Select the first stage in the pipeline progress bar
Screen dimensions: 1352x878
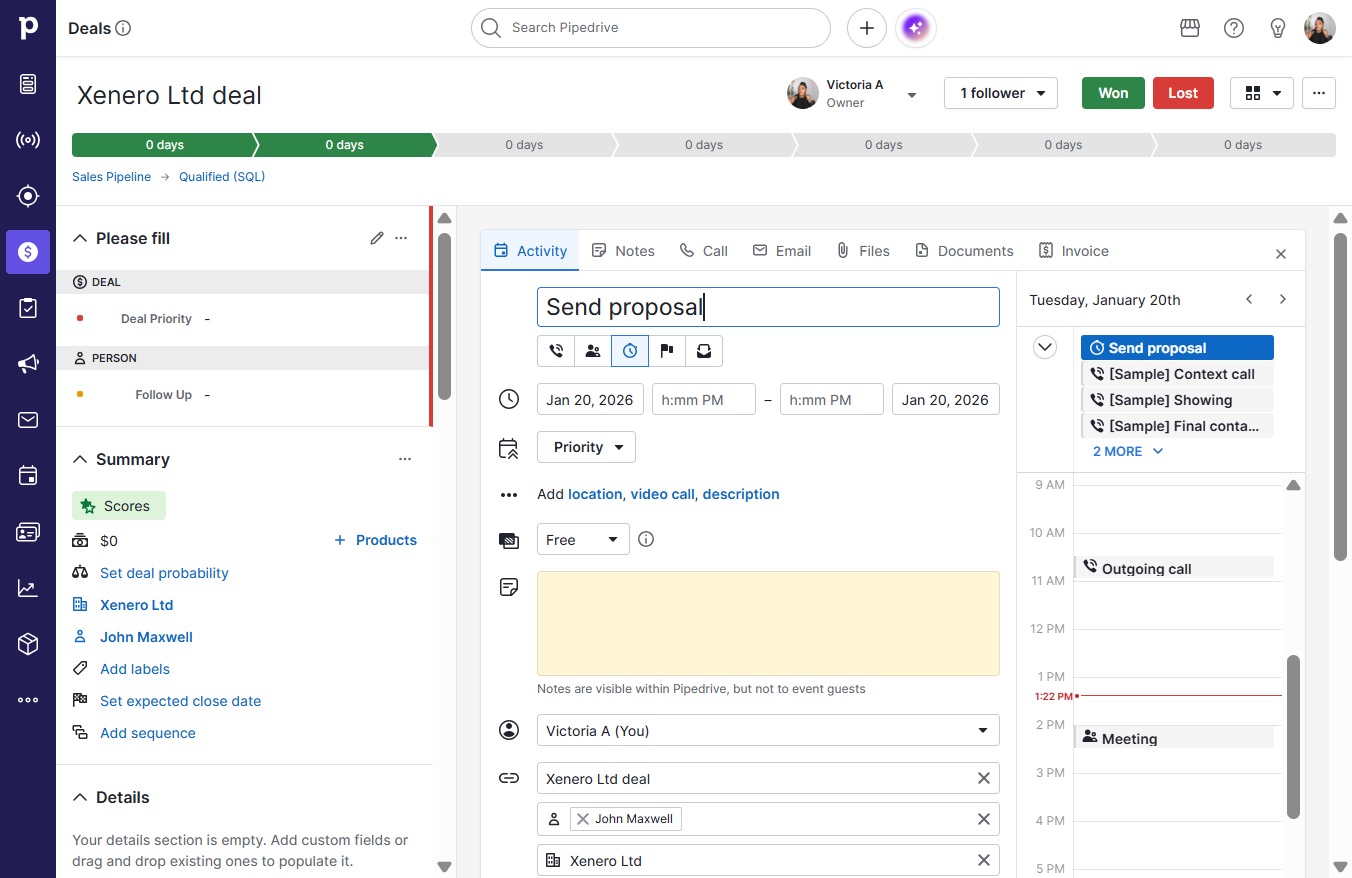pyautogui.click(x=163, y=145)
